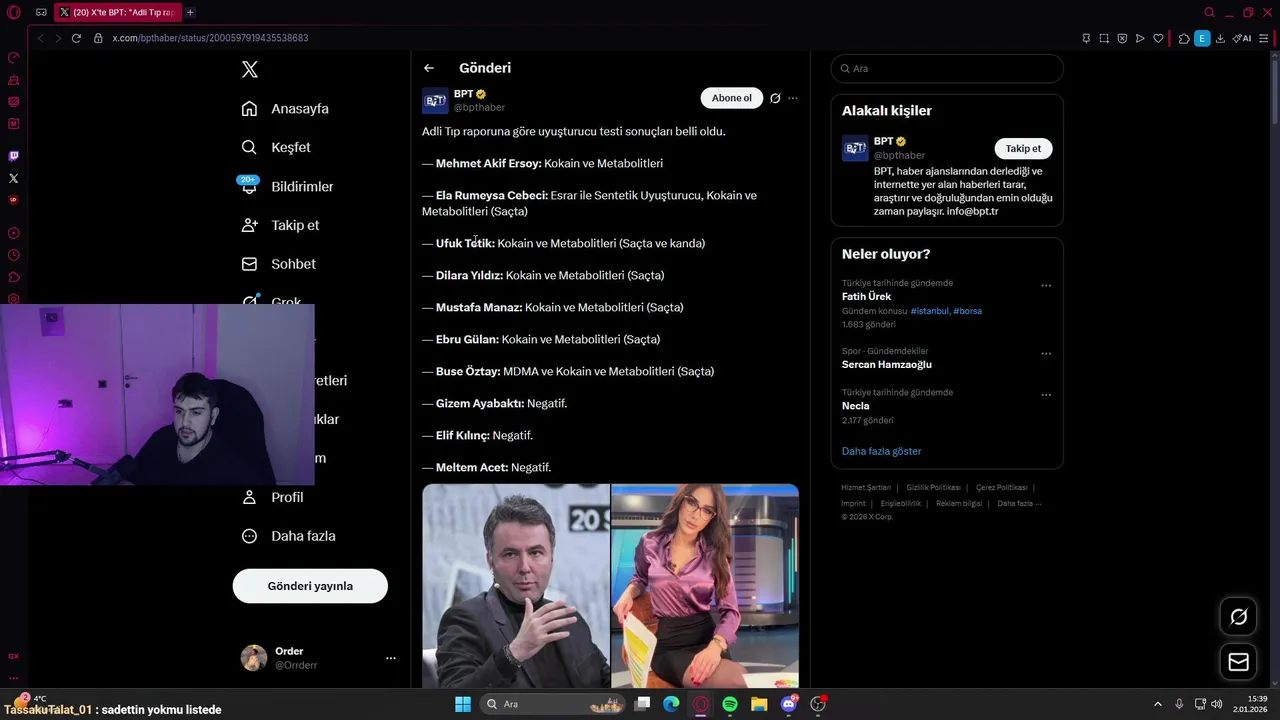Image resolution: width=1280 pixels, height=720 pixels.
Task: Open @bpthaber handle on post
Action: 479,107
